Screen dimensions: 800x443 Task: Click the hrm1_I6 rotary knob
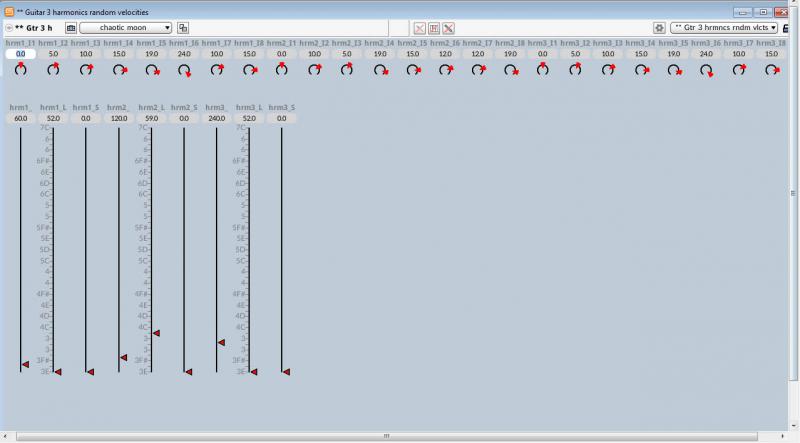tap(184, 70)
